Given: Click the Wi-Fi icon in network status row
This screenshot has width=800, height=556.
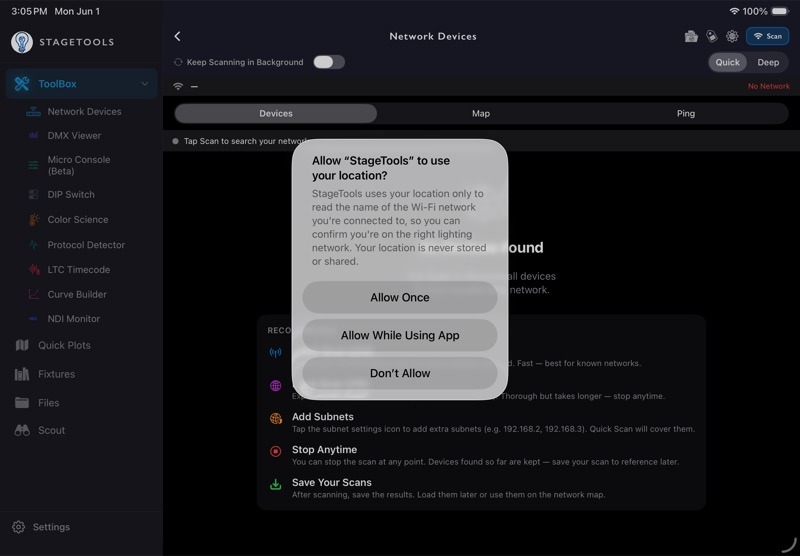Looking at the screenshot, I should [178, 86].
